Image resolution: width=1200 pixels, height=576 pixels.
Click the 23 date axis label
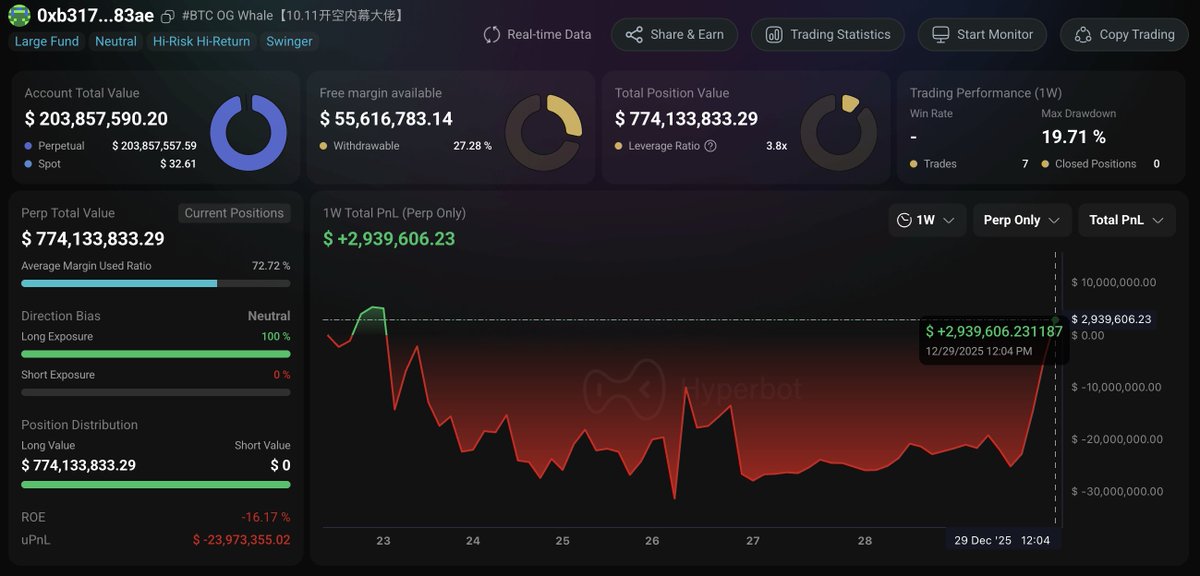tap(383, 540)
